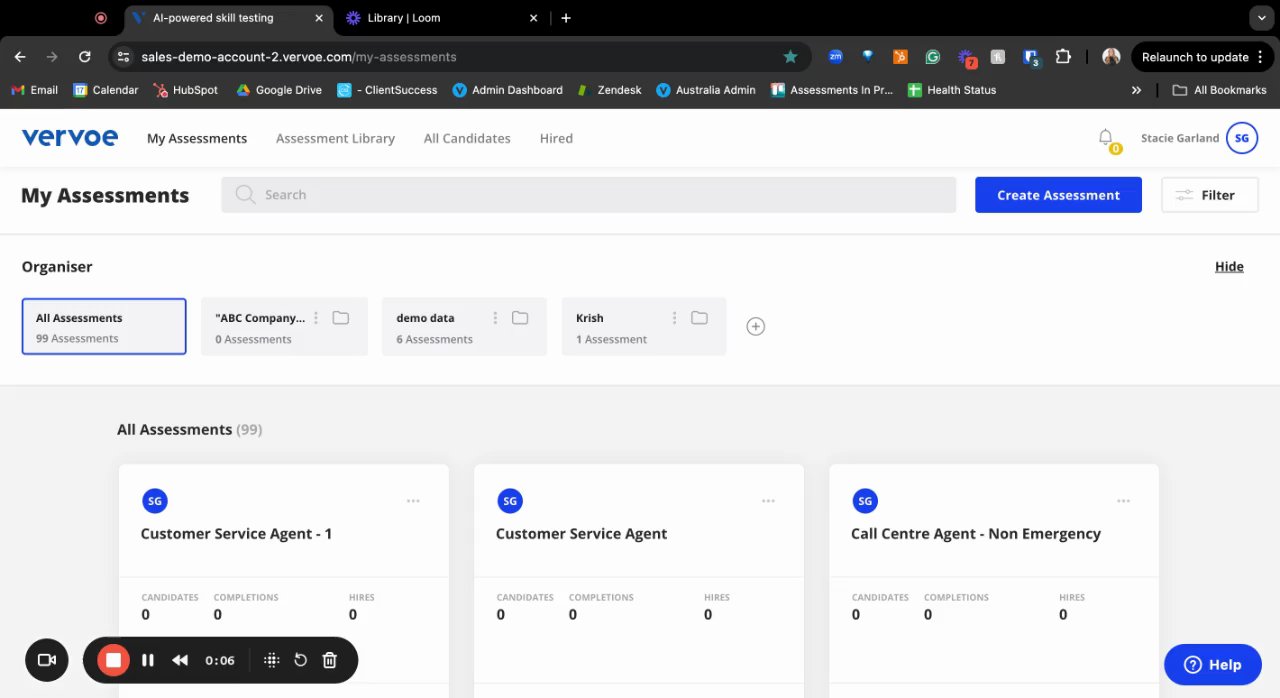Open the Loom extension icon
Viewport: 1280px width, 698px height.
(966, 57)
